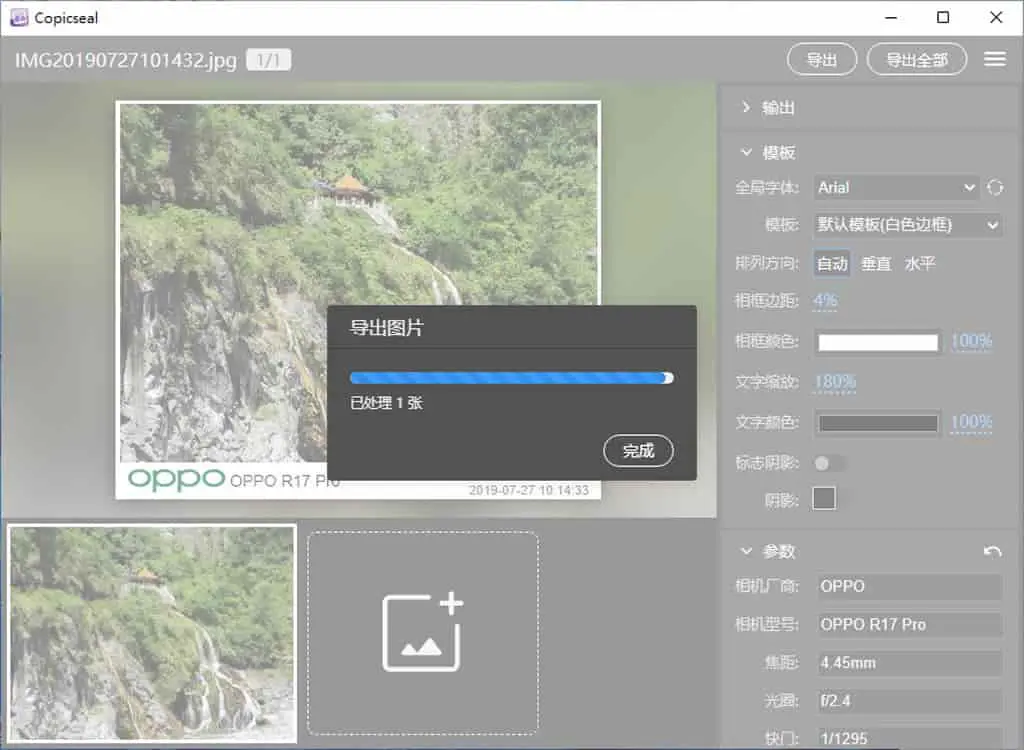The width and height of the screenshot is (1024, 750).
Task: Collapse the 参数 section
Action: [769, 551]
